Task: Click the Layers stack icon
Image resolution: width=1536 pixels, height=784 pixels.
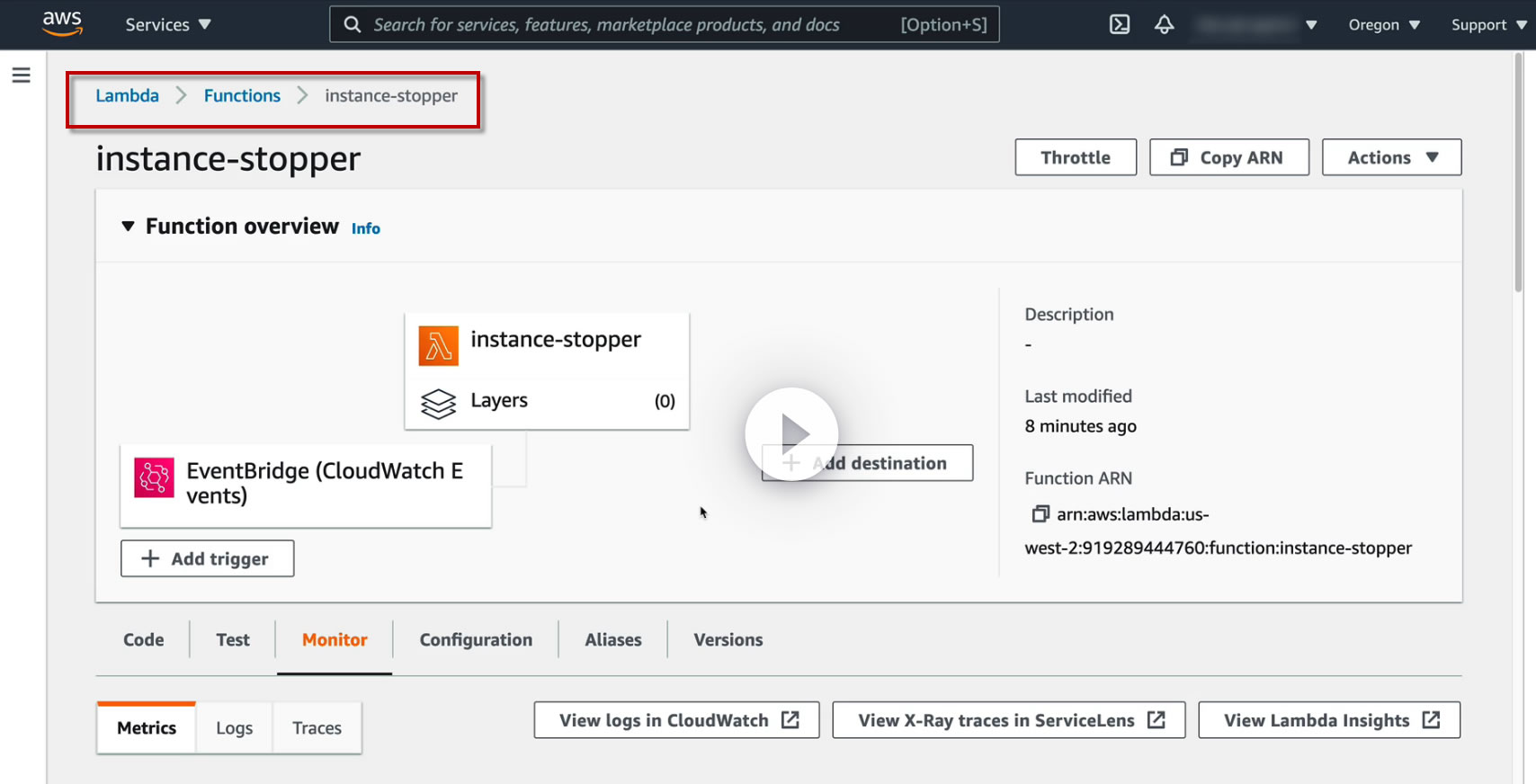Action: 439,404
